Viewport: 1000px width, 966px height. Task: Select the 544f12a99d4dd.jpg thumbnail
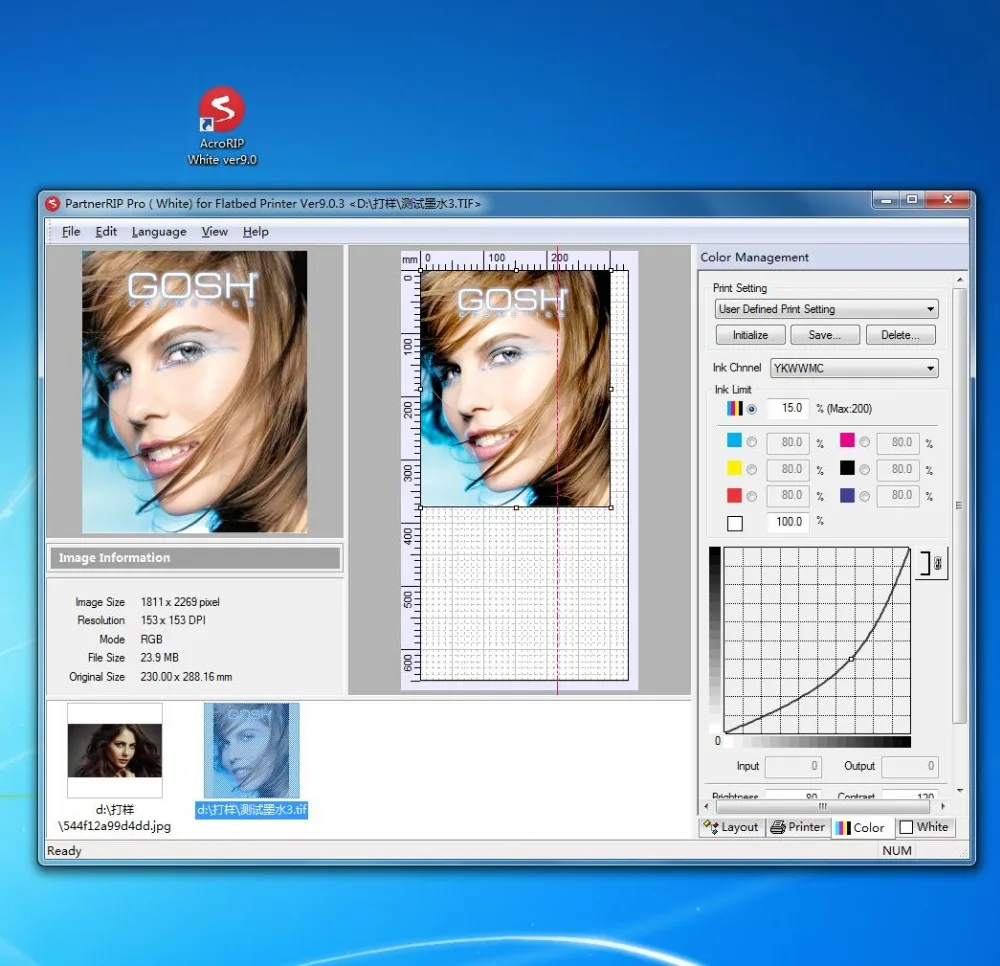pos(115,768)
